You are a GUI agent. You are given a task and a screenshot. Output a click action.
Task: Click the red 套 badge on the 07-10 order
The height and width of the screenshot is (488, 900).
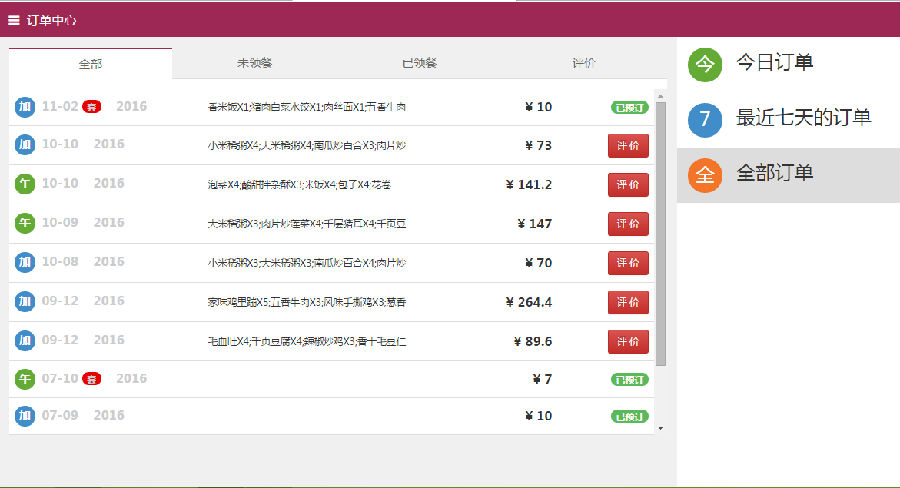[92, 379]
